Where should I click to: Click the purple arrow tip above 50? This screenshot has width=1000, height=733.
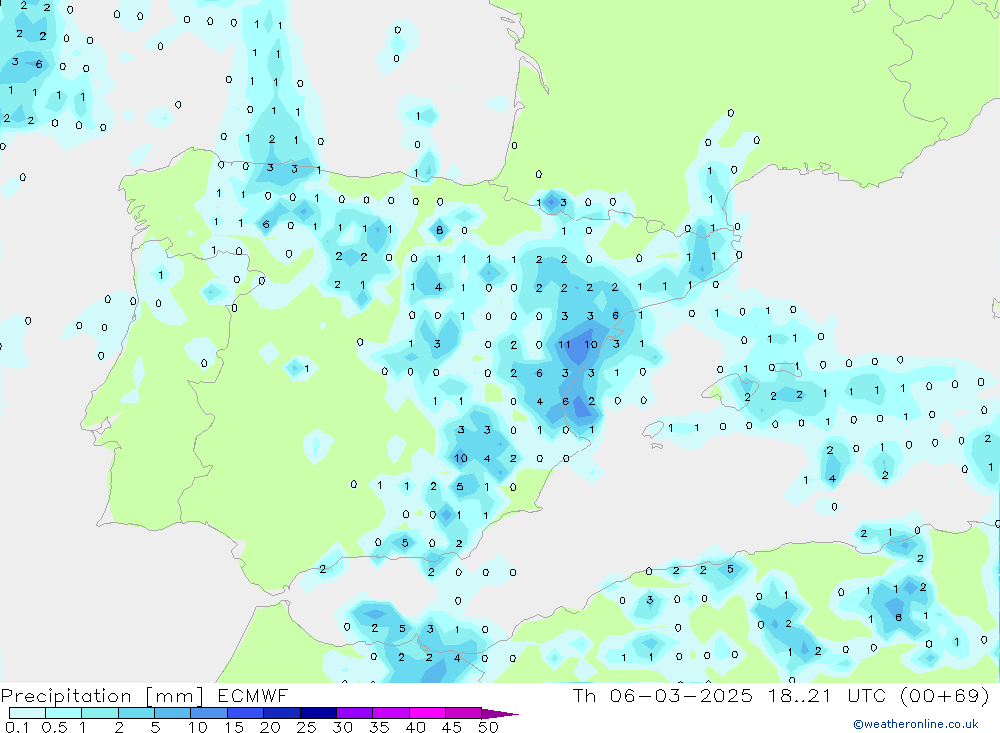(x=500, y=714)
